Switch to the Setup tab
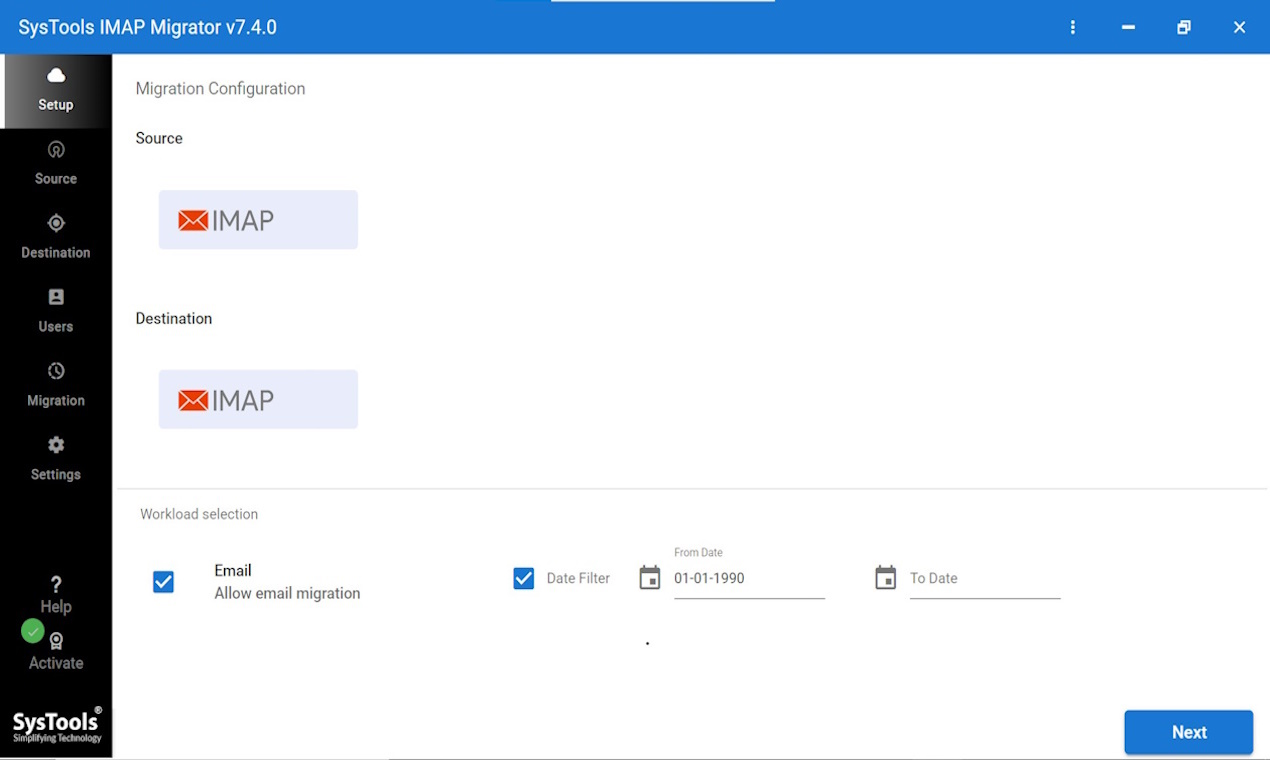Viewport: 1270px width, 760px height. point(55,90)
